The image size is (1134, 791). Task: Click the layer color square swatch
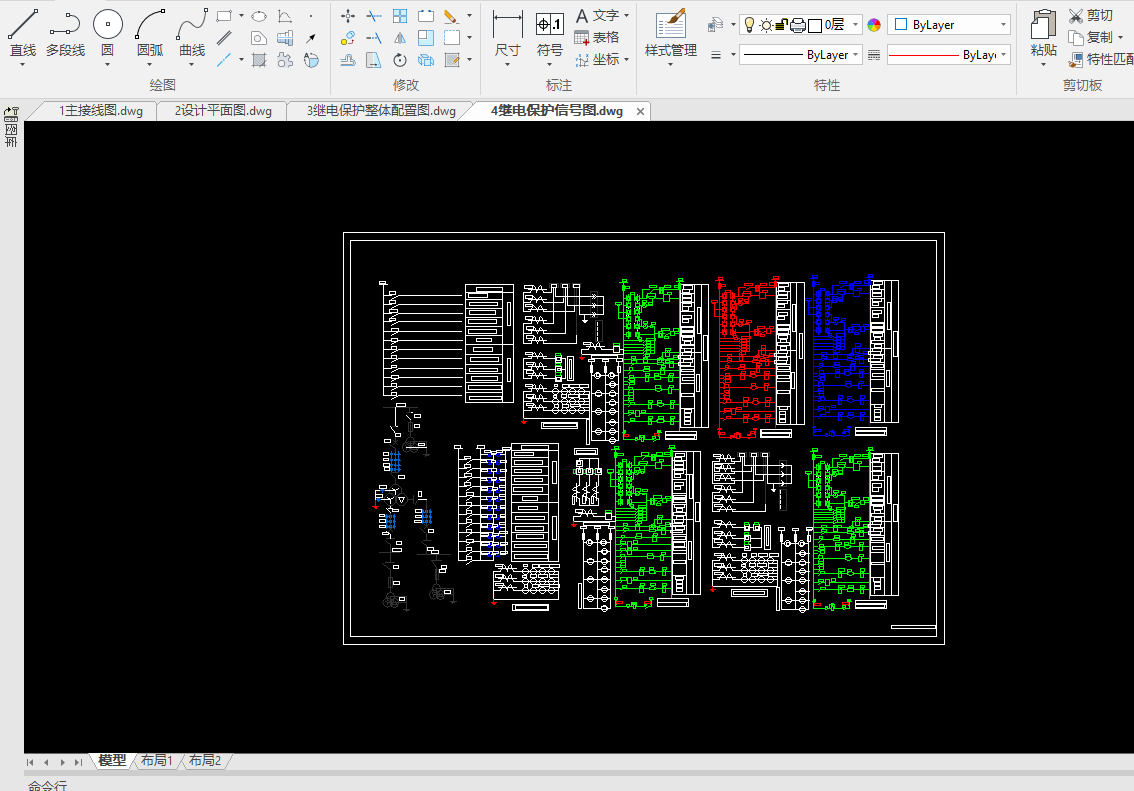(815, 25)
